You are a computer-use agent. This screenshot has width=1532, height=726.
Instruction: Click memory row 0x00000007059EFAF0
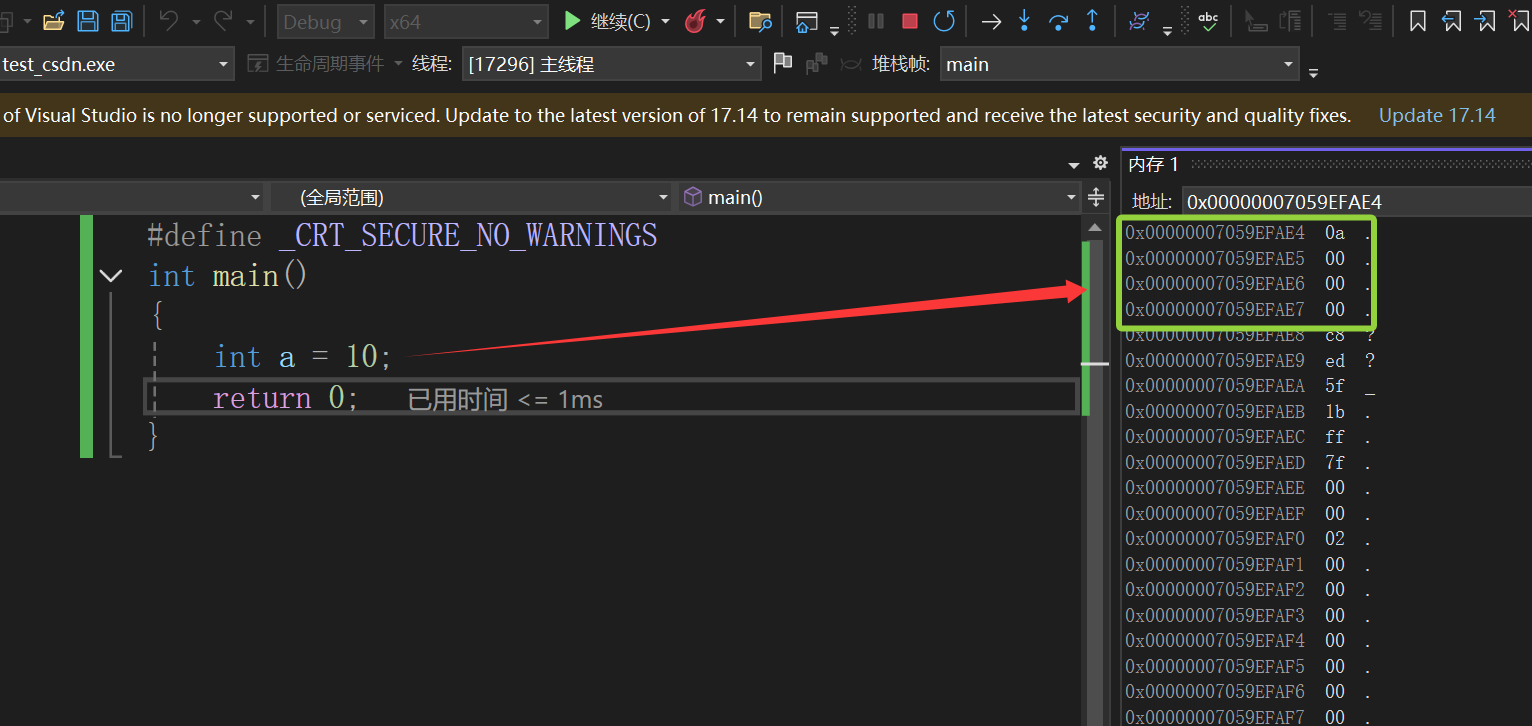click(1250, 538)
